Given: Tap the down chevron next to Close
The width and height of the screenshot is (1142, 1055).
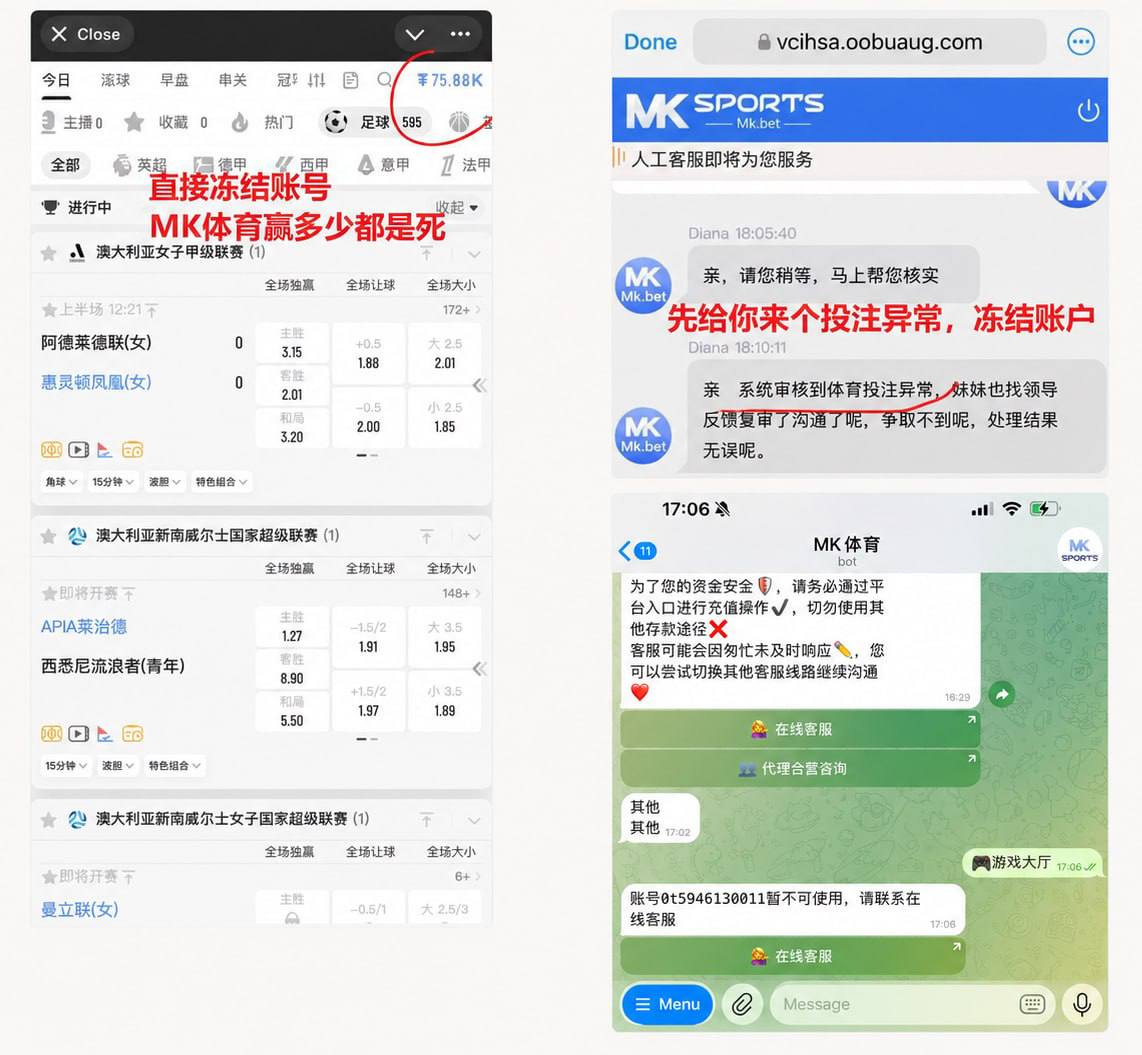Looking at the screenshot, I should (414, 34).
